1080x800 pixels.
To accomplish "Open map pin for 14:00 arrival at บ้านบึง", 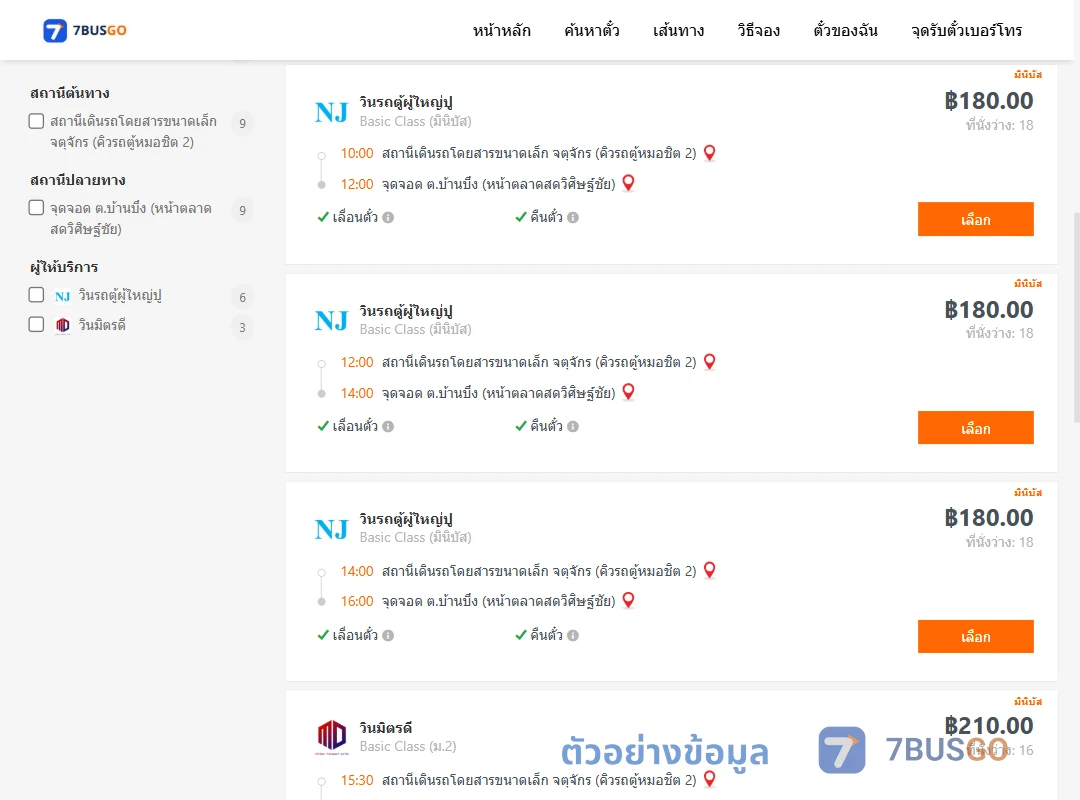I will 628,392.
